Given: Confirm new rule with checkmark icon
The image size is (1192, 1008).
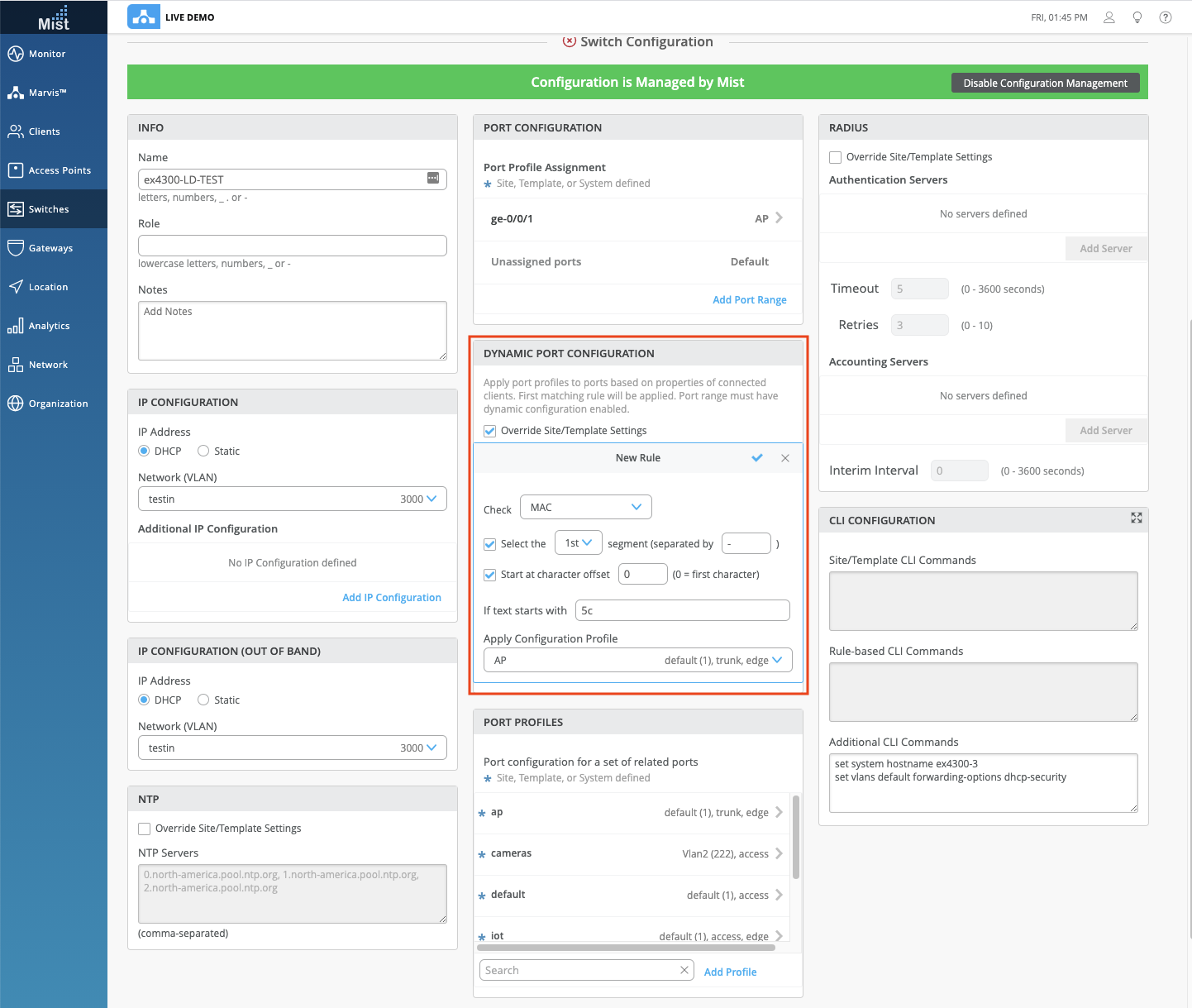Looking at the screenshot, I should pyautogui.click(x=756, y=458).
